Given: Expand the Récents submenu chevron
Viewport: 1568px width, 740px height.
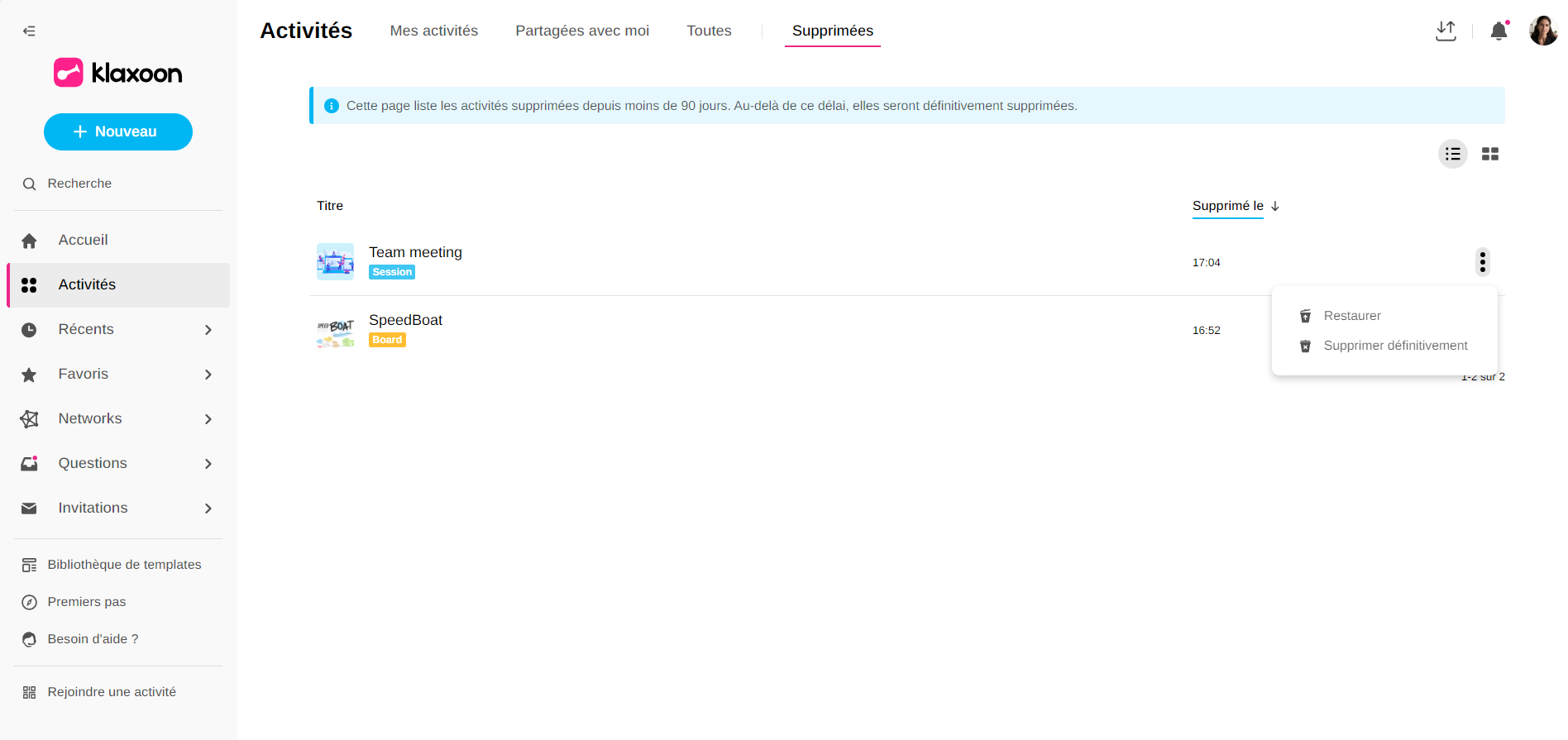Looking at the screenshot, I should [x=208, y=330].
